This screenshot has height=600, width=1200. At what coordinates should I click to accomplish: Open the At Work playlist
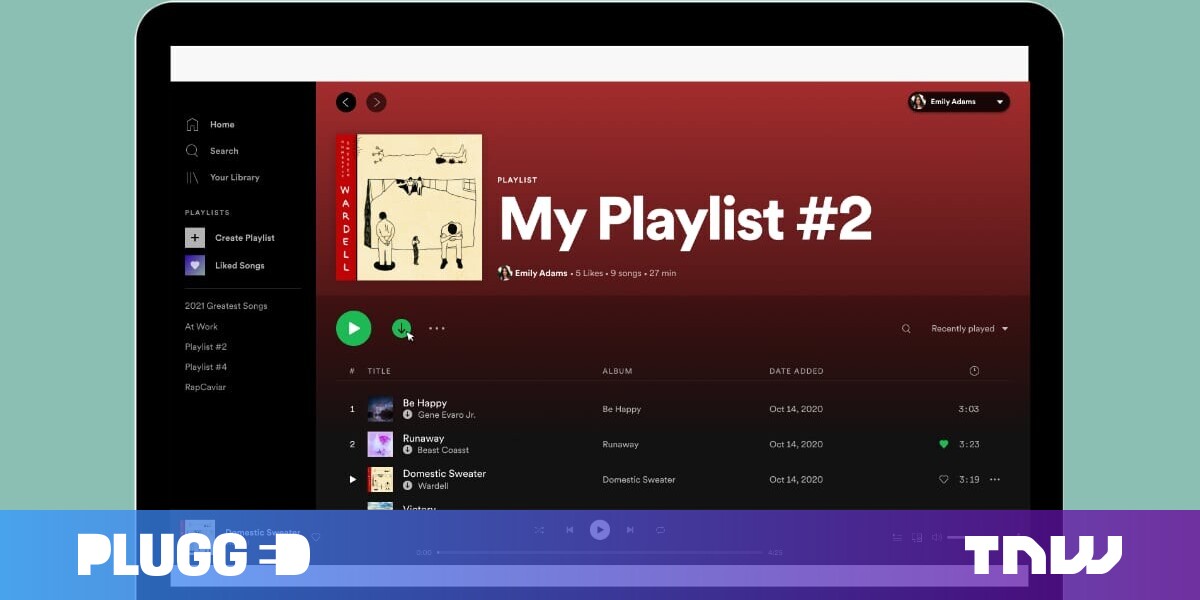tap(201, 326)
